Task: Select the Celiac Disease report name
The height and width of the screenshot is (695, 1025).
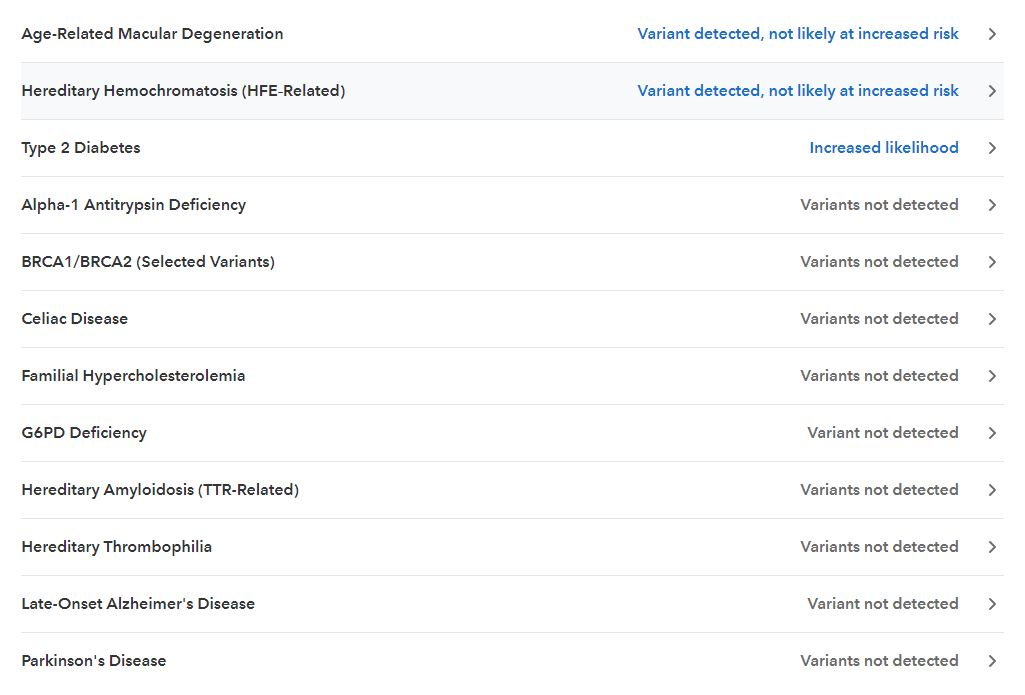Action: point(75,319)
